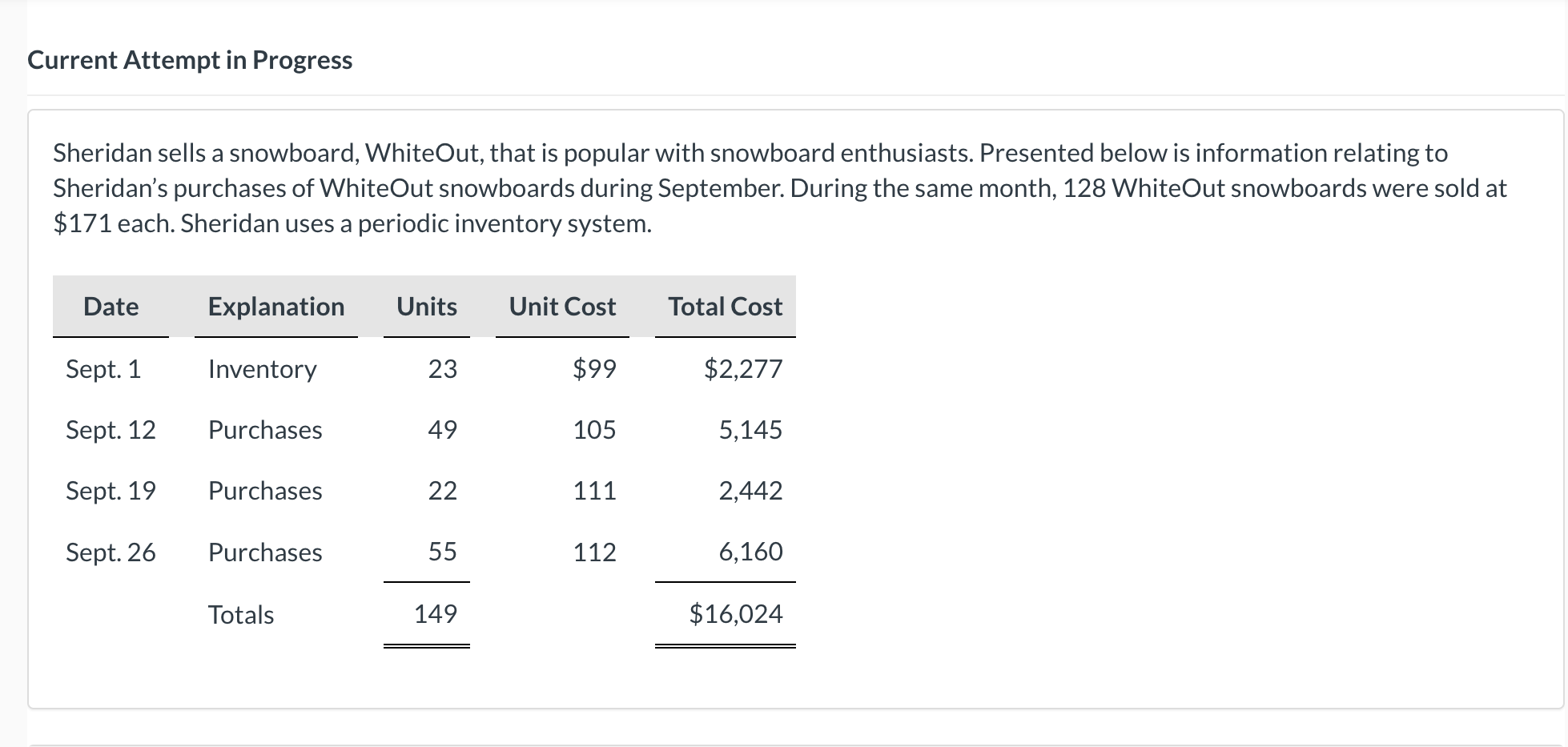Click the Sept. 26 date cell

coord(111,552)
